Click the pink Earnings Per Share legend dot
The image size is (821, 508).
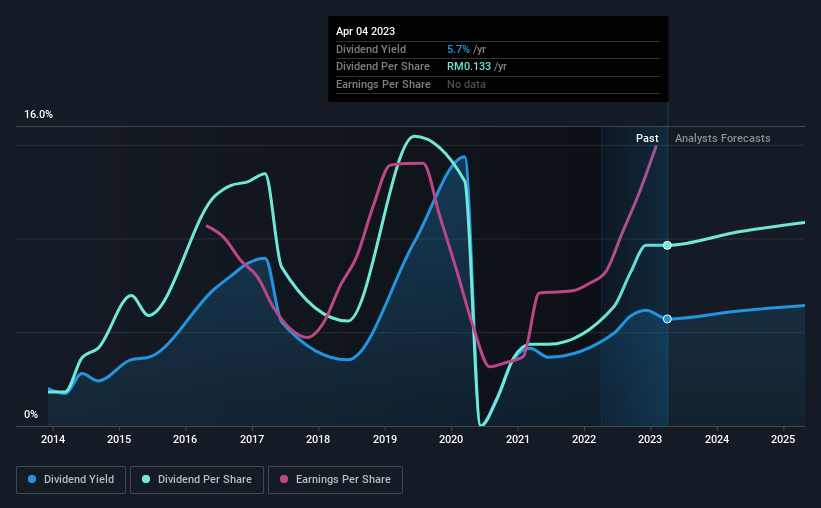pyautogui.click(x=284, y=479)
